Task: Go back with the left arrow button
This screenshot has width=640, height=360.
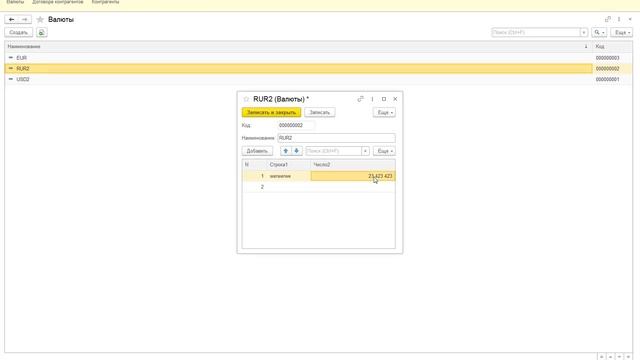Action: tap(11, 19)
